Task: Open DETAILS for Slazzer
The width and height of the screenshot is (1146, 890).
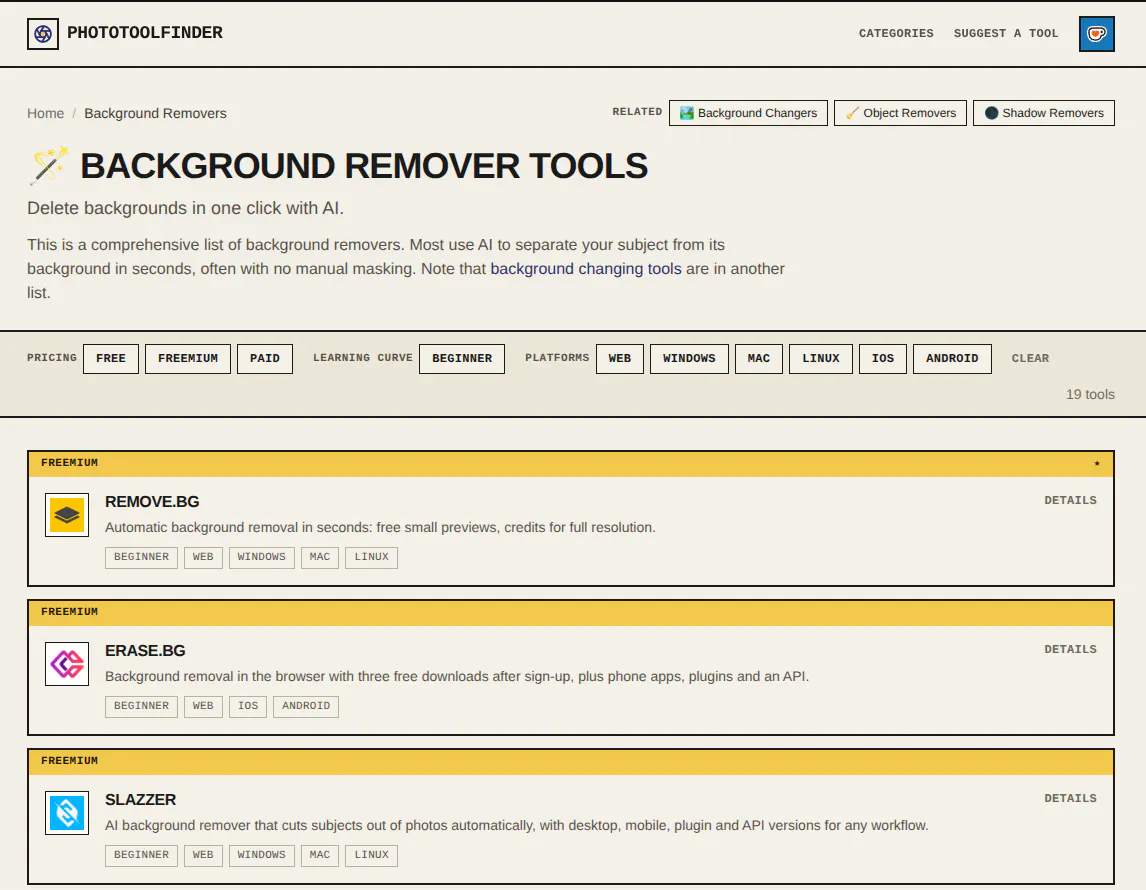Action: click(x=1070, y=799)
